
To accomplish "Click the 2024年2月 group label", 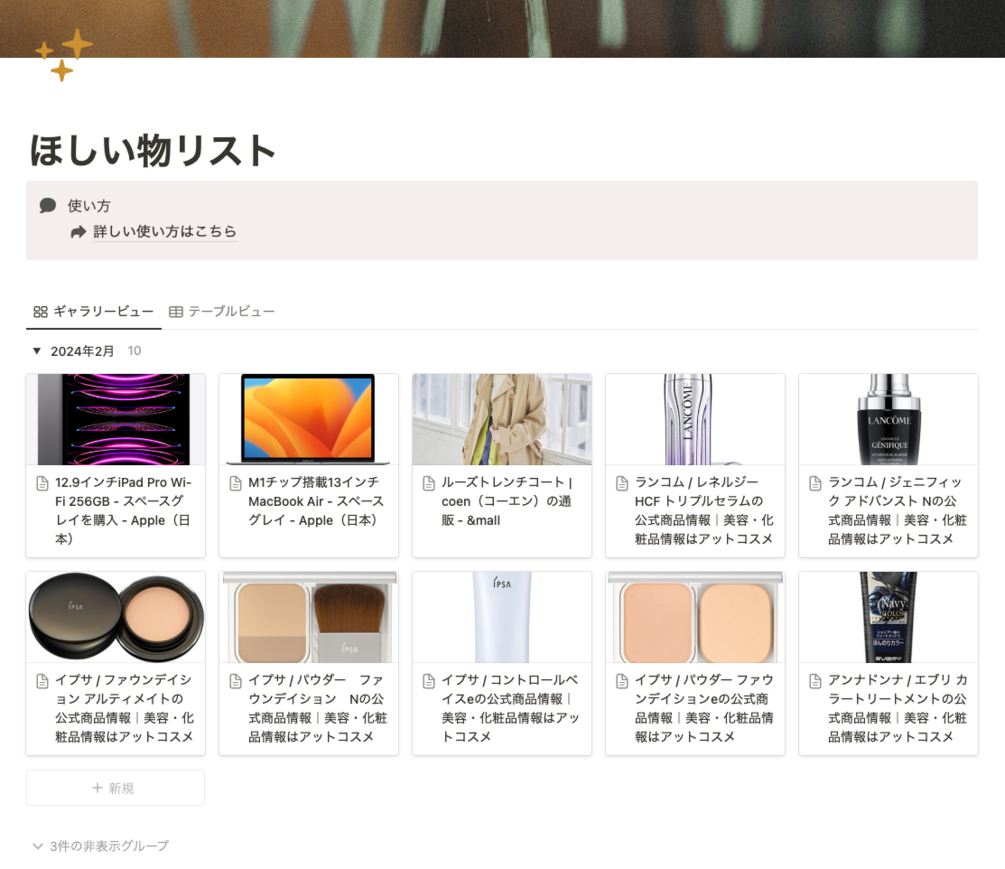I will (82, 351).
